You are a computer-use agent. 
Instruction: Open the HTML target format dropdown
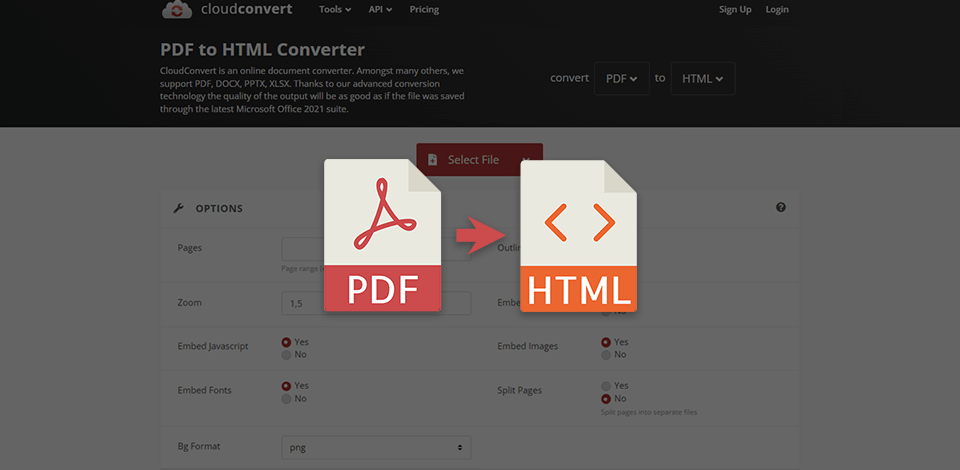702,78
